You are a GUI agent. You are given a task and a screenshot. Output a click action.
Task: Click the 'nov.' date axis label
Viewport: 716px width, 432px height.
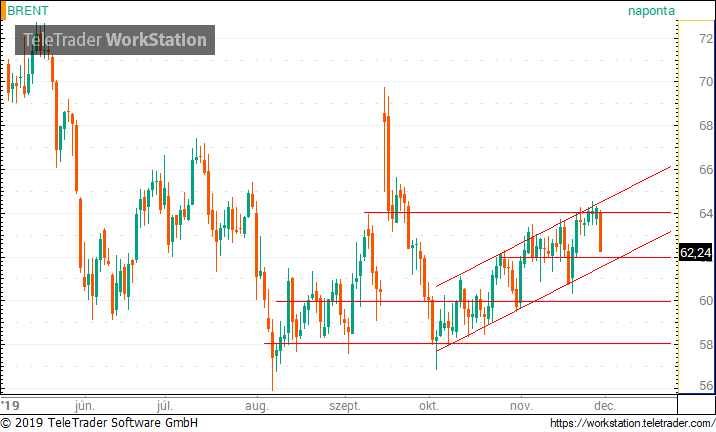pyautogui.click(x=521, y=406)
